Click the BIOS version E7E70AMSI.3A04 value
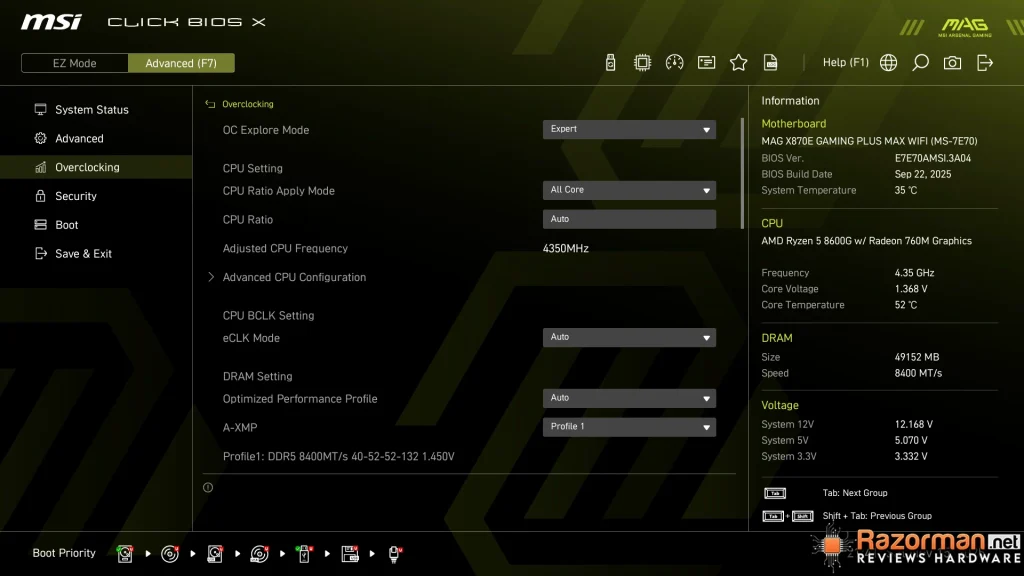Screen dimensions: 1024x576 point(933,158)
